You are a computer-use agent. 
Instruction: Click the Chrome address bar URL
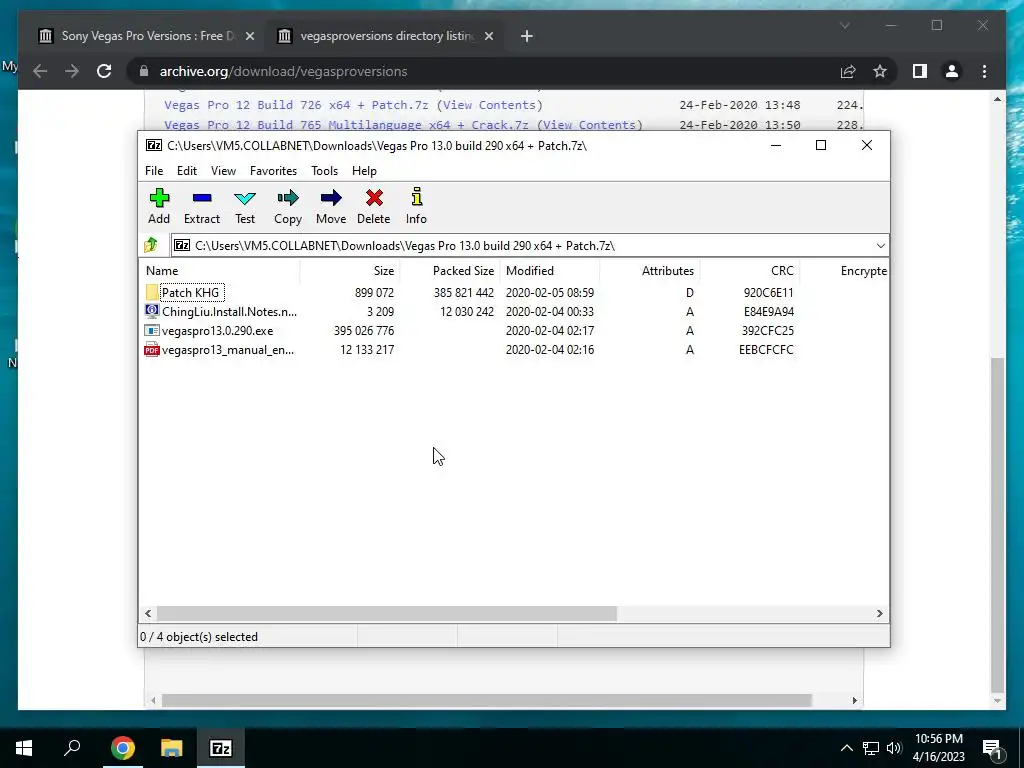click(283, 71)
